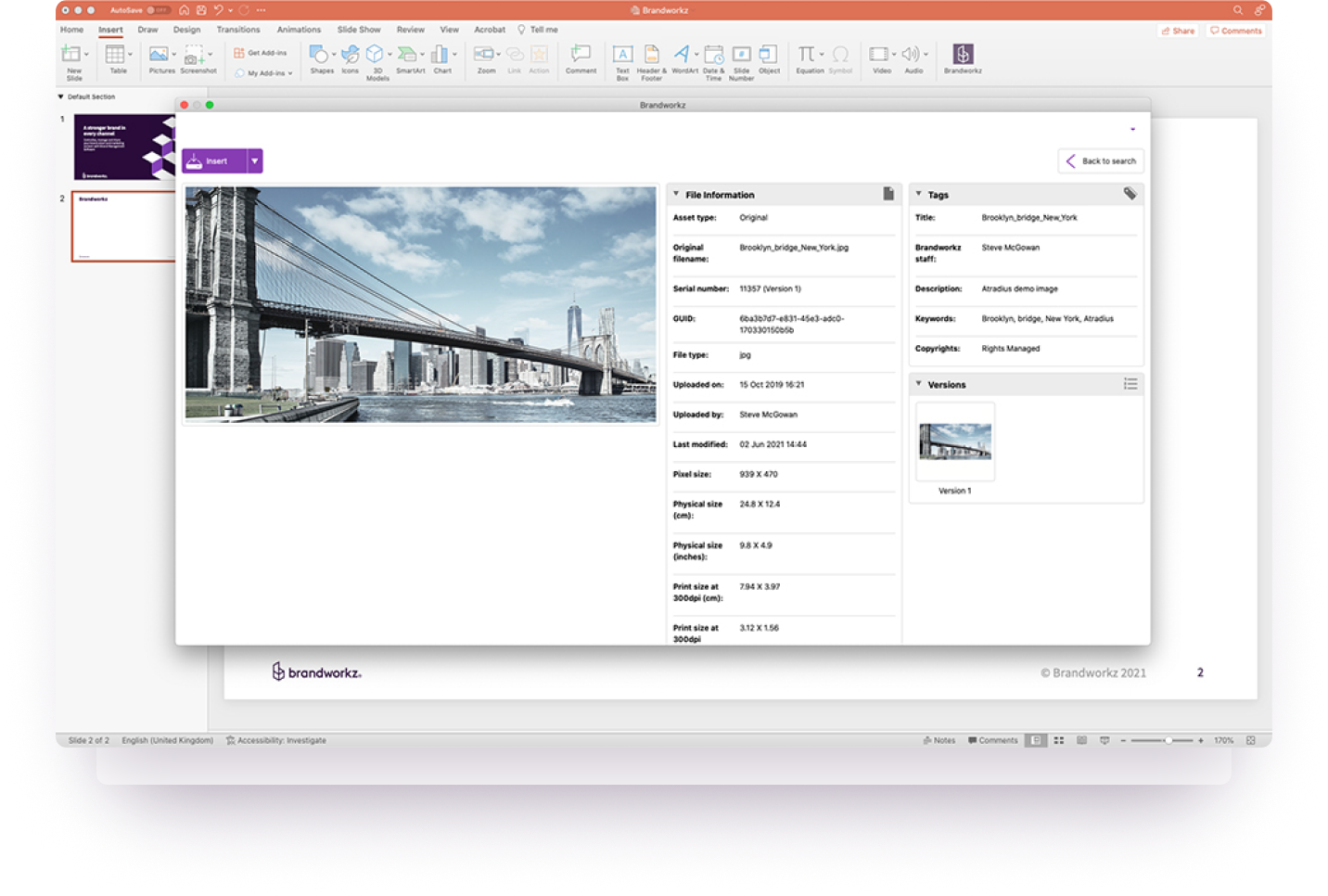Insert a Table from the ribbon
The height and width of the screenshot is (896, 1328).
click(116, 59)
